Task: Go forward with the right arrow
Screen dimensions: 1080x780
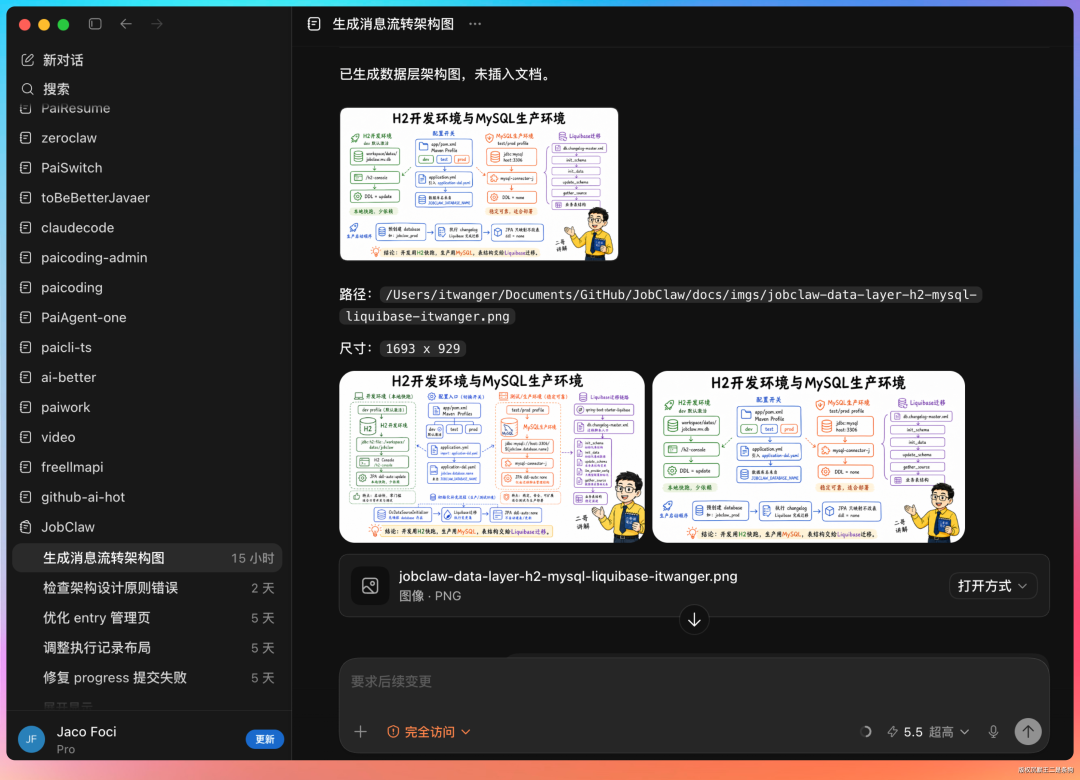Action: pyautogui.click(x=157, y=24)
